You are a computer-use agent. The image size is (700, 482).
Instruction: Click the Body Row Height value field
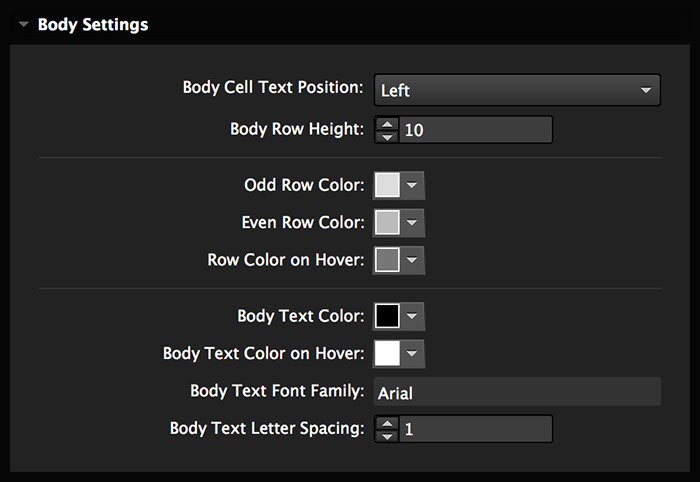tap(475, 130)
